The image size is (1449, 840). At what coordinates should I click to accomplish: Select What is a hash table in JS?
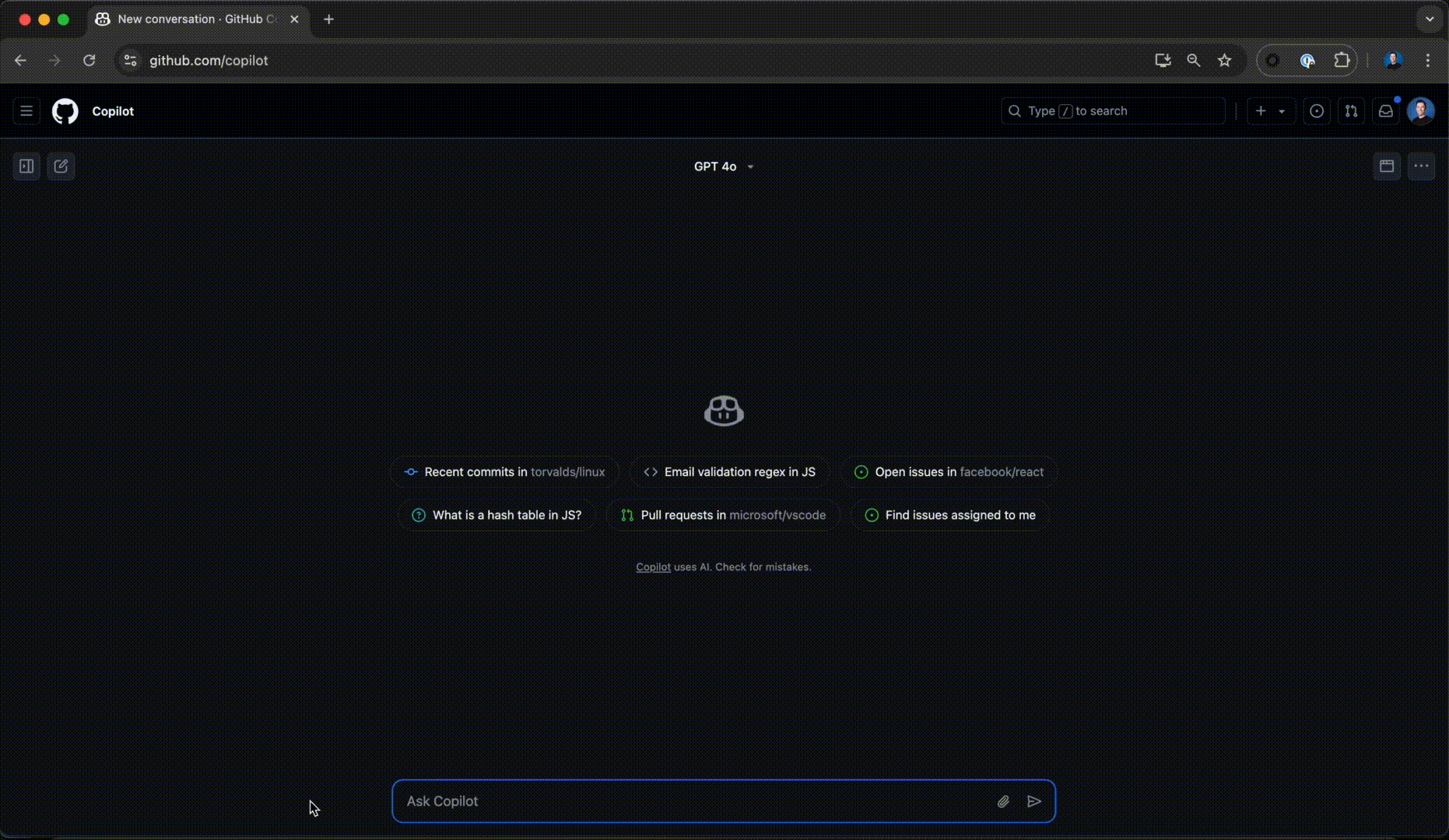[496, 515]
